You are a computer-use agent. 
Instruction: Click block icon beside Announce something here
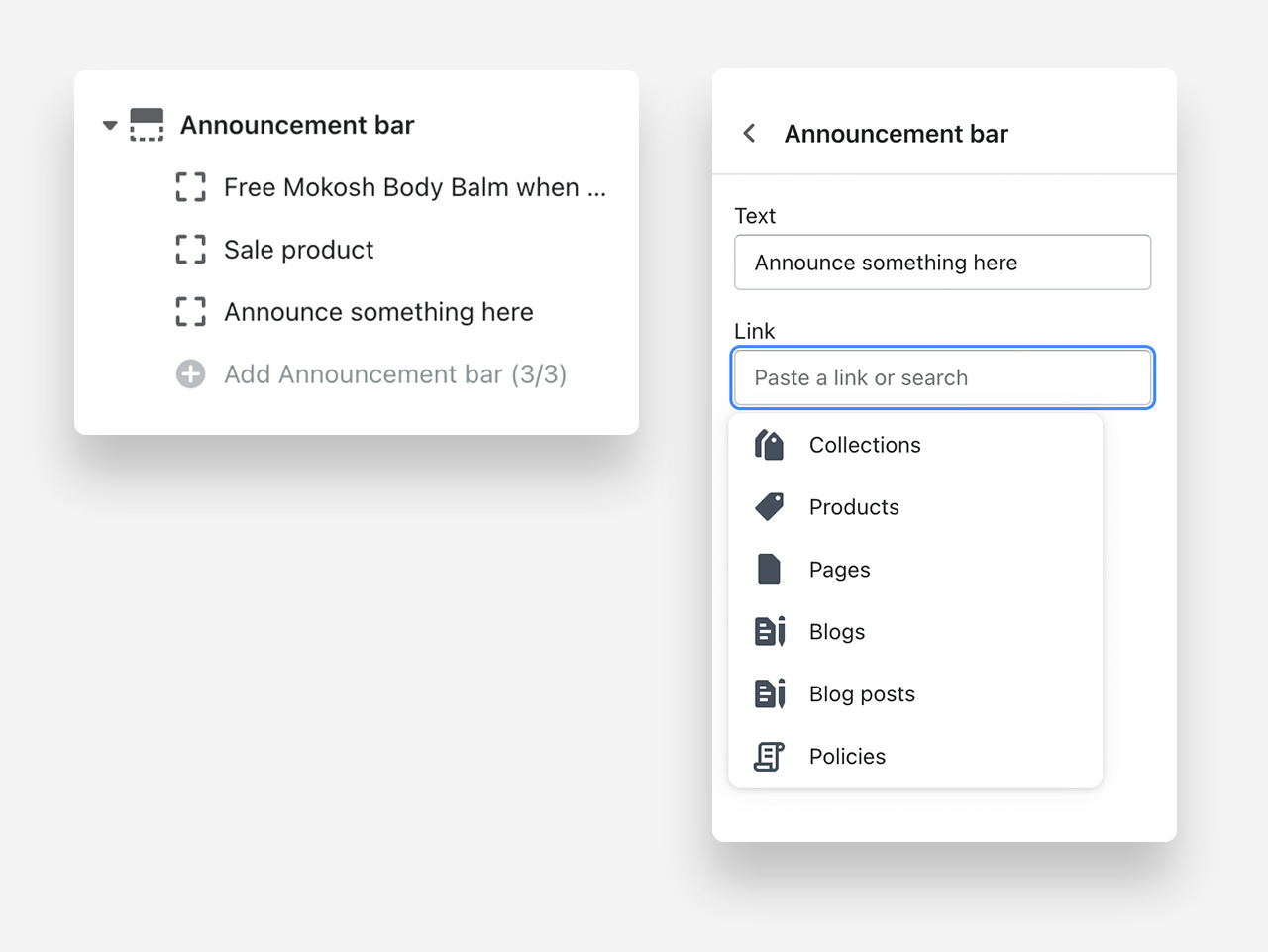point(190,312)
